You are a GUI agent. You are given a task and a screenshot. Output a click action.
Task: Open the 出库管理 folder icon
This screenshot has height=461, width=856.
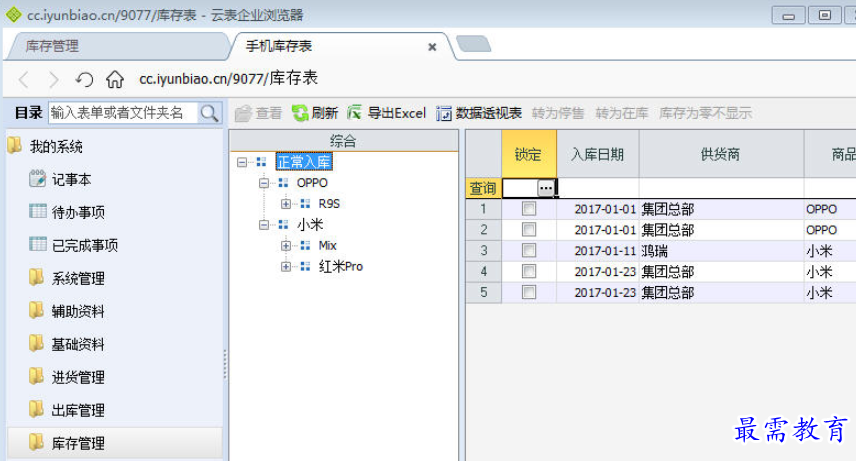(x=37, y=409)
